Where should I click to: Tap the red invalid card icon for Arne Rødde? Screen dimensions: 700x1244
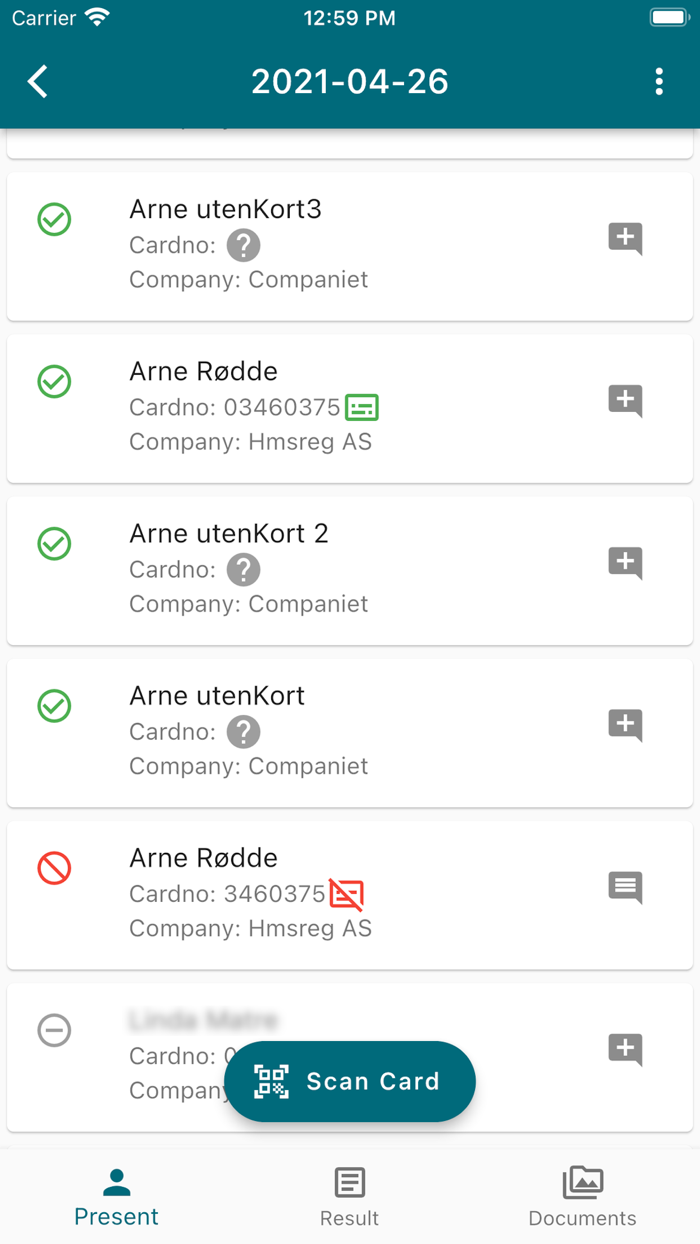pos(344,893)
